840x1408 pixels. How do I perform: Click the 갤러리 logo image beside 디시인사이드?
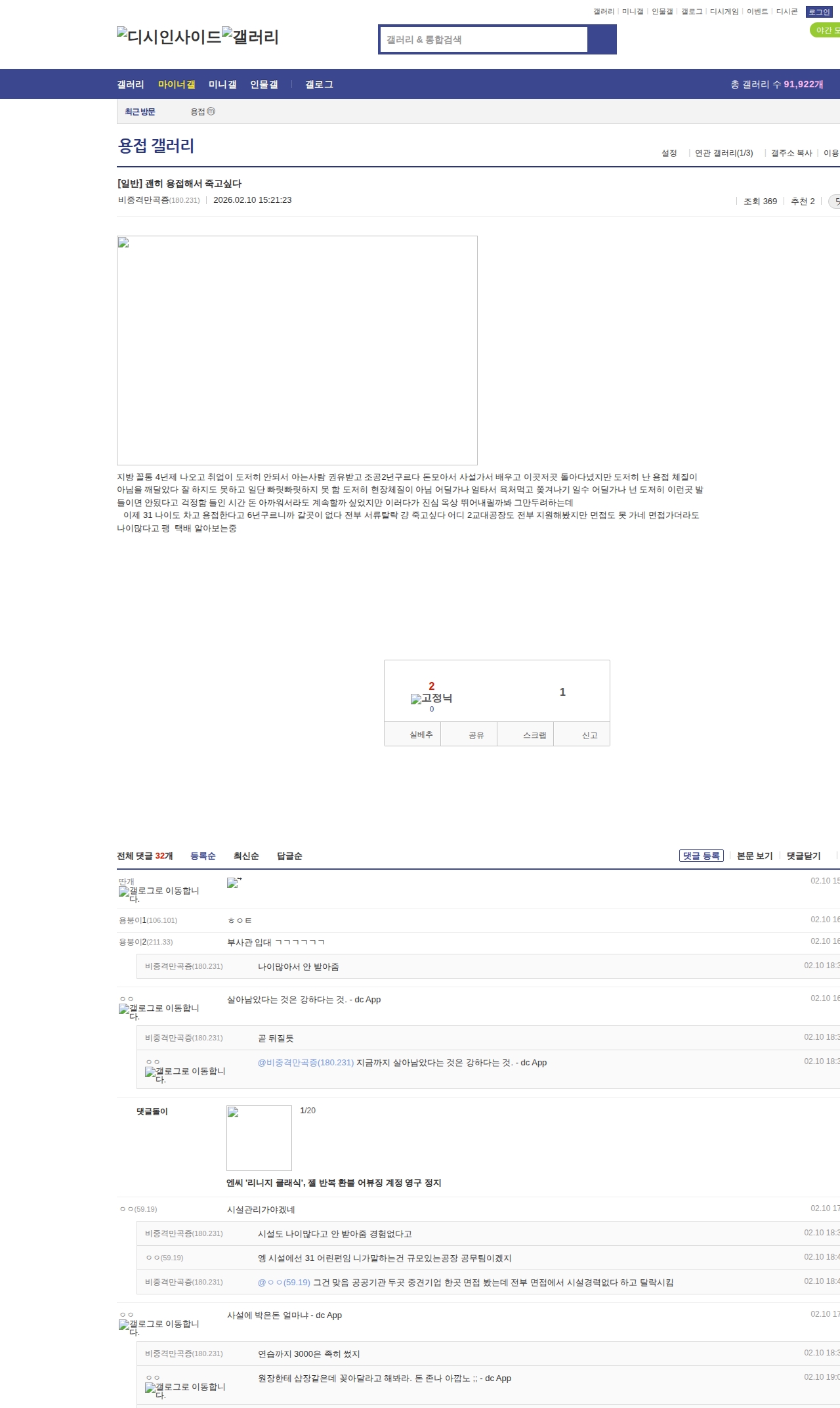point(250,36)
